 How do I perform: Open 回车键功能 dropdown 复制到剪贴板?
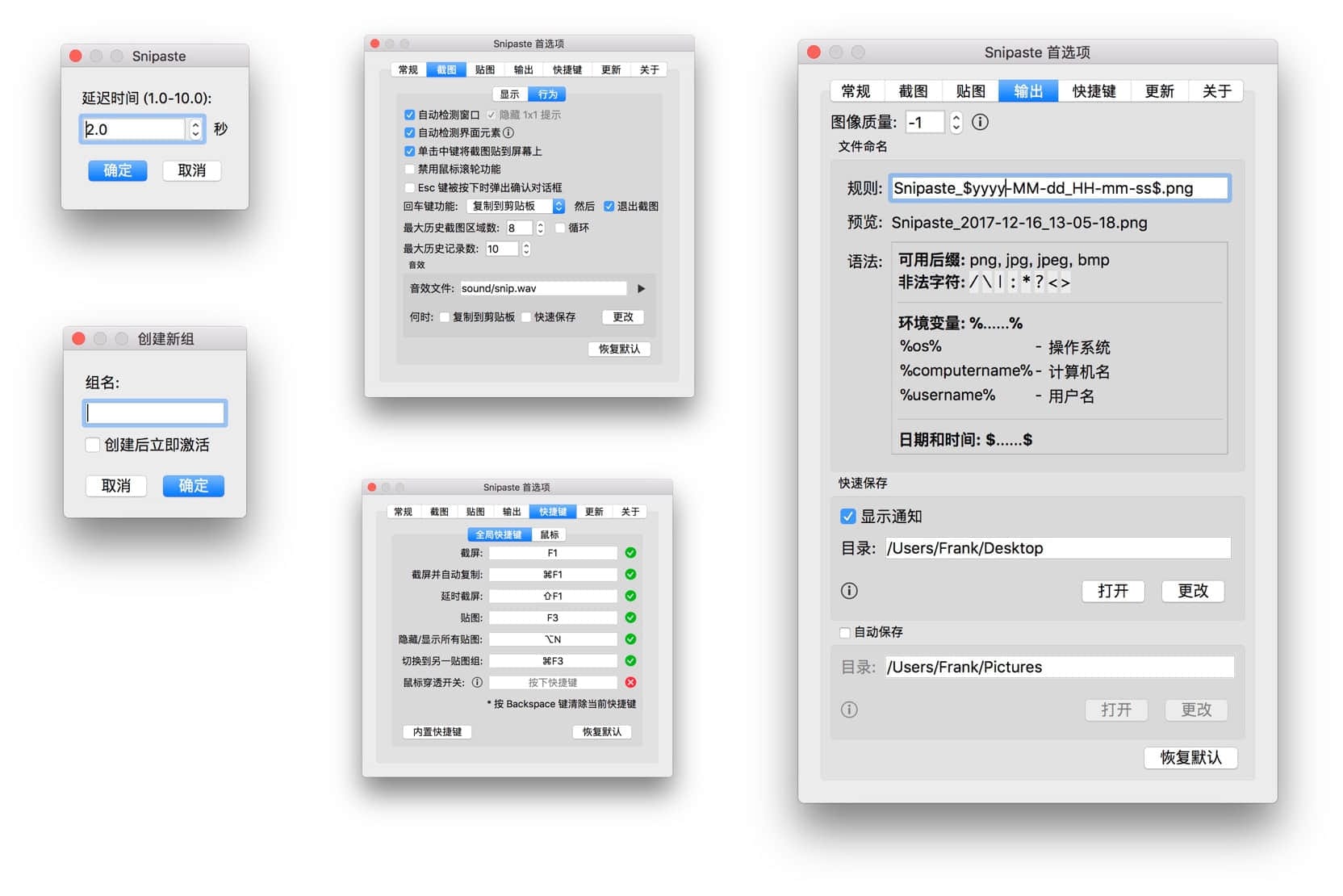(516, 206)
